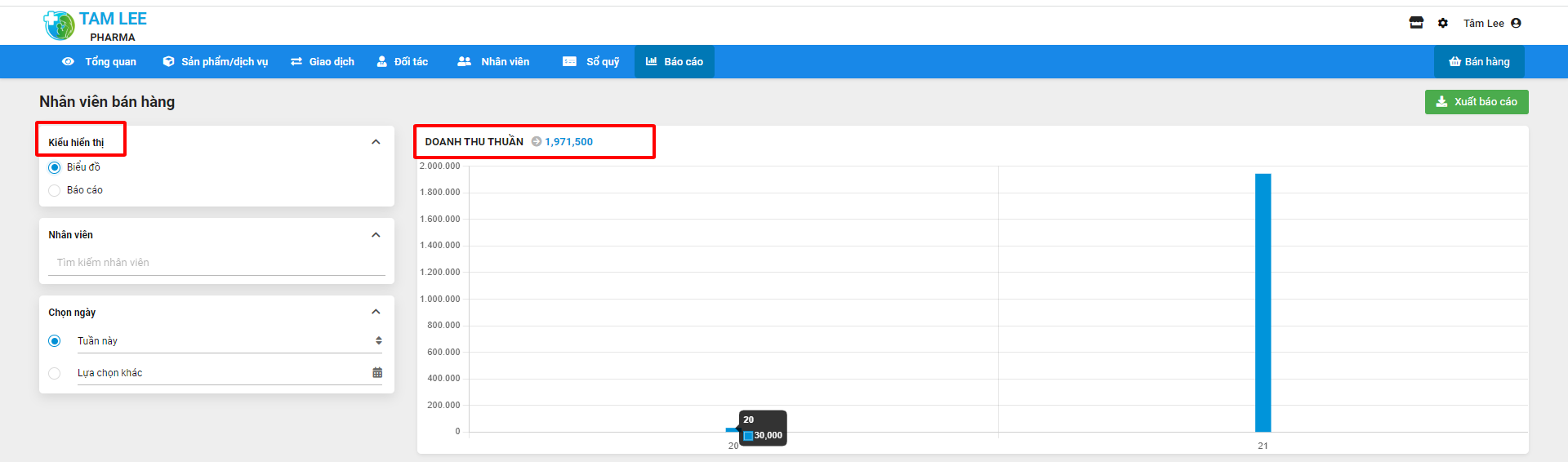This screenshot has height=462, width=1568.
Task: Select the Báo cáo display option
Action: [55, 190]
